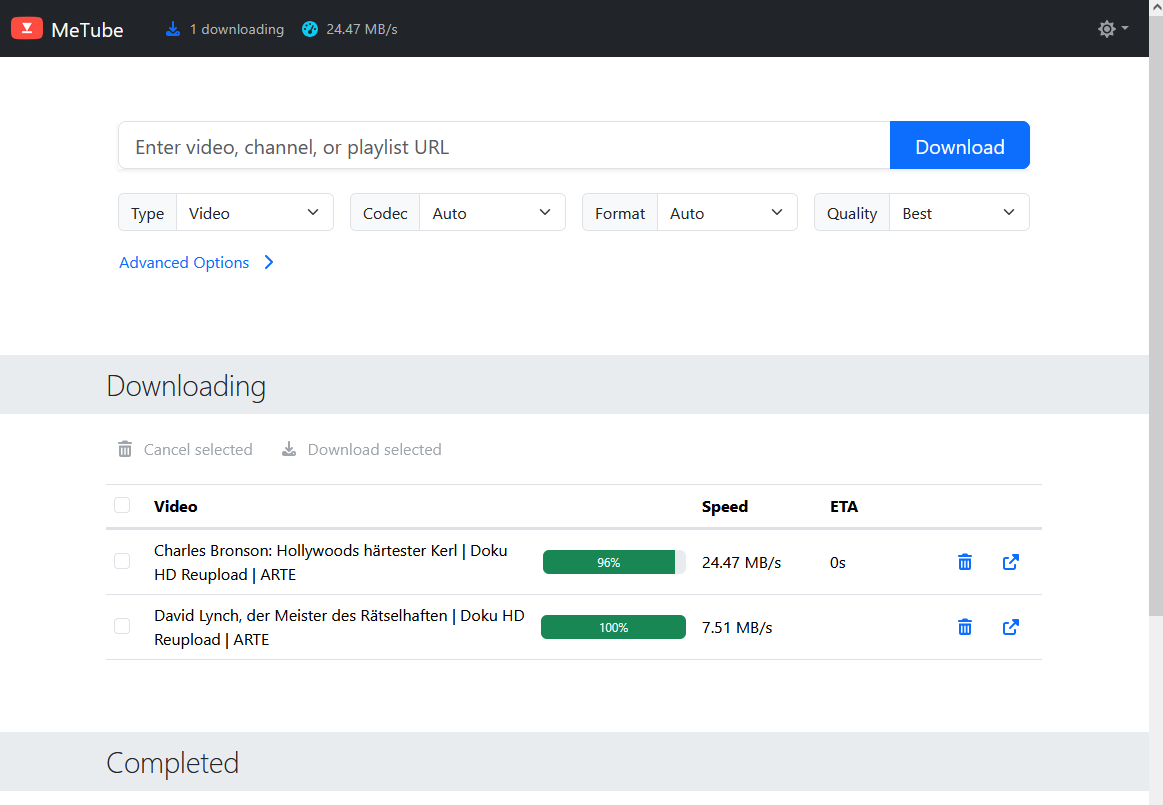Click the speed gauge icon in navbar
Image resolution: width=1163 pixels, height=805 pixels.
click(x=310, y=29)
